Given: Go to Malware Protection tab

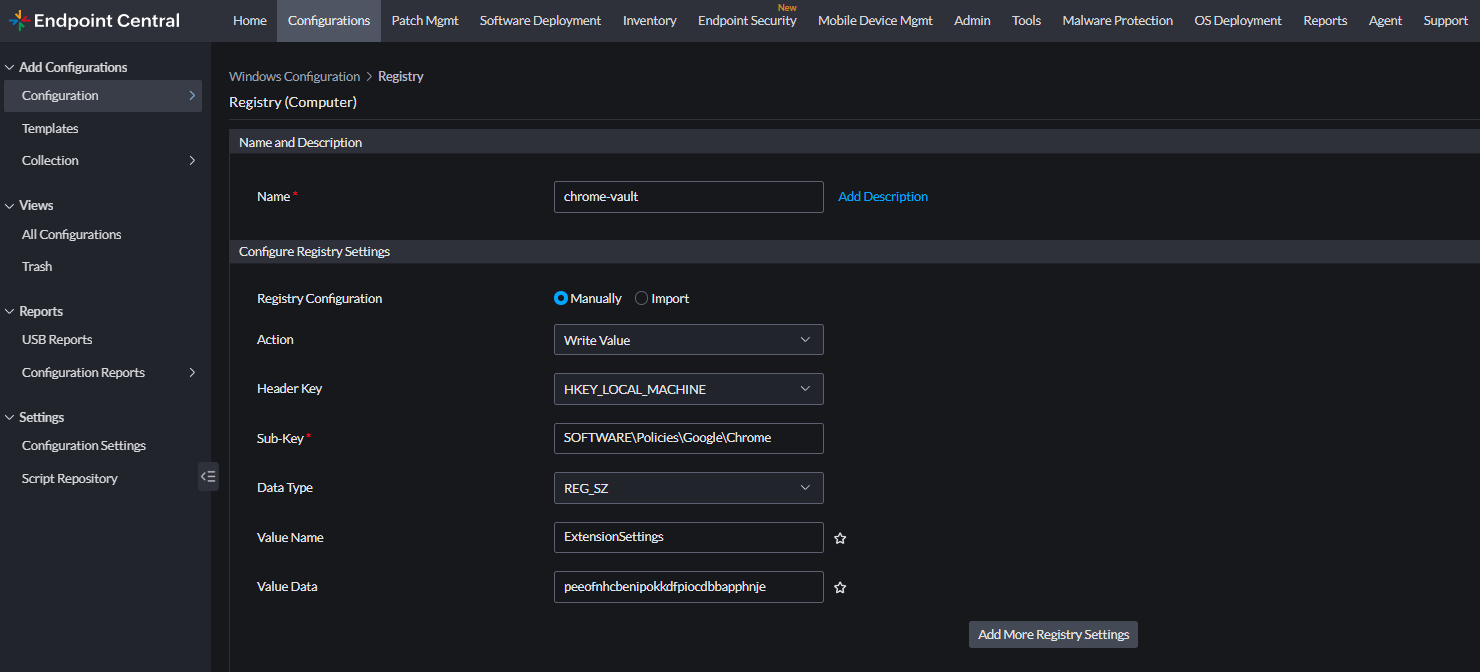Looking at the screenshot, I should (1118, 20).
